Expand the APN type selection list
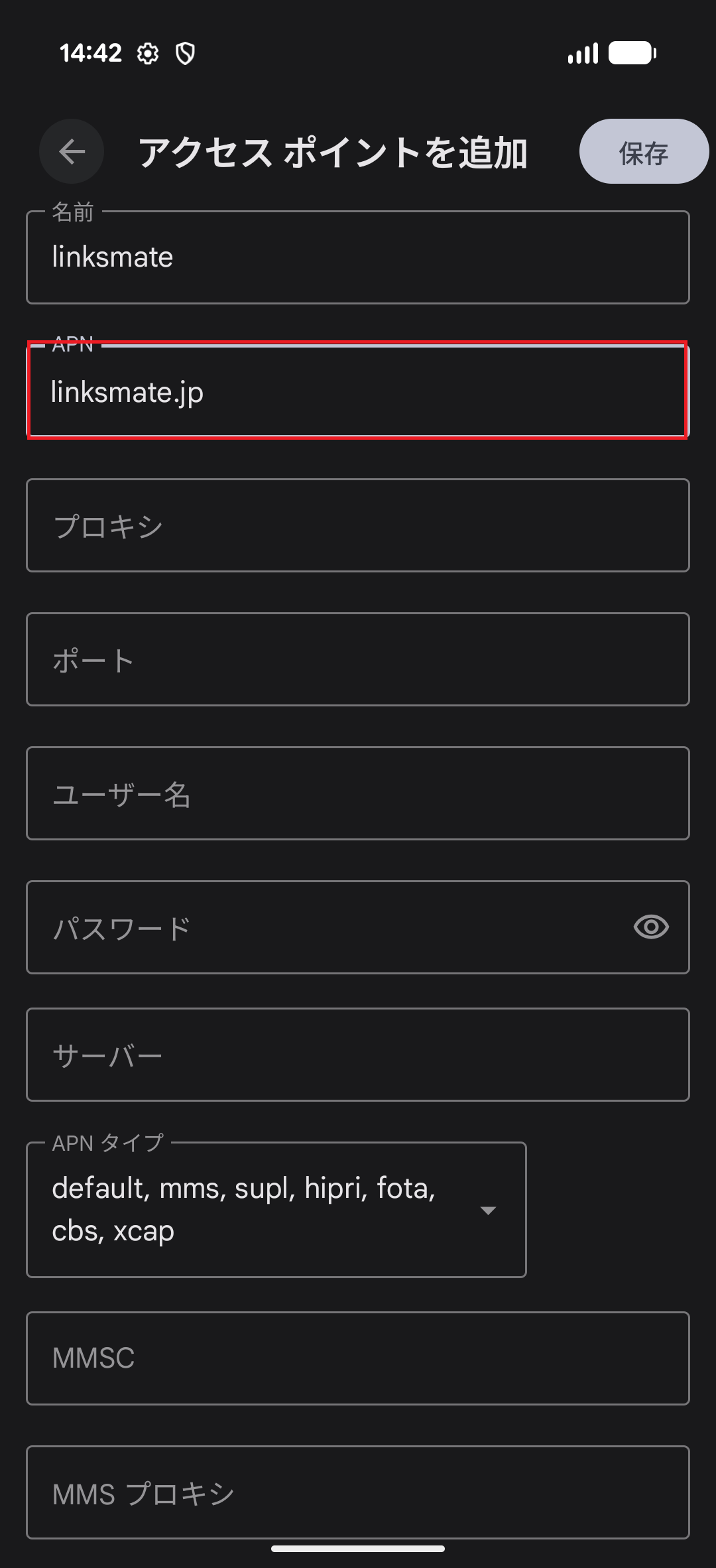716x1568 pixels. pyautogui.click(x=489, y=1210)
